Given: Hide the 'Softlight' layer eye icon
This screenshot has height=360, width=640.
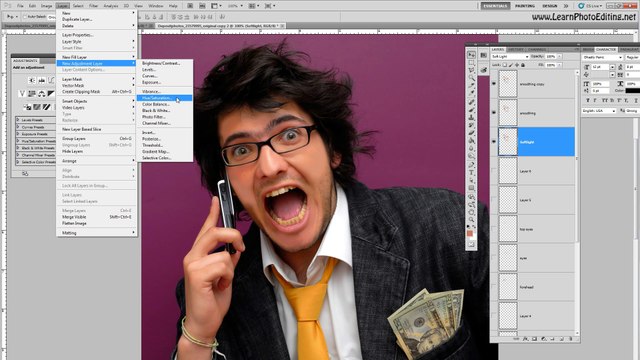Looking at the screenshot, I should [x=494, y=142].
